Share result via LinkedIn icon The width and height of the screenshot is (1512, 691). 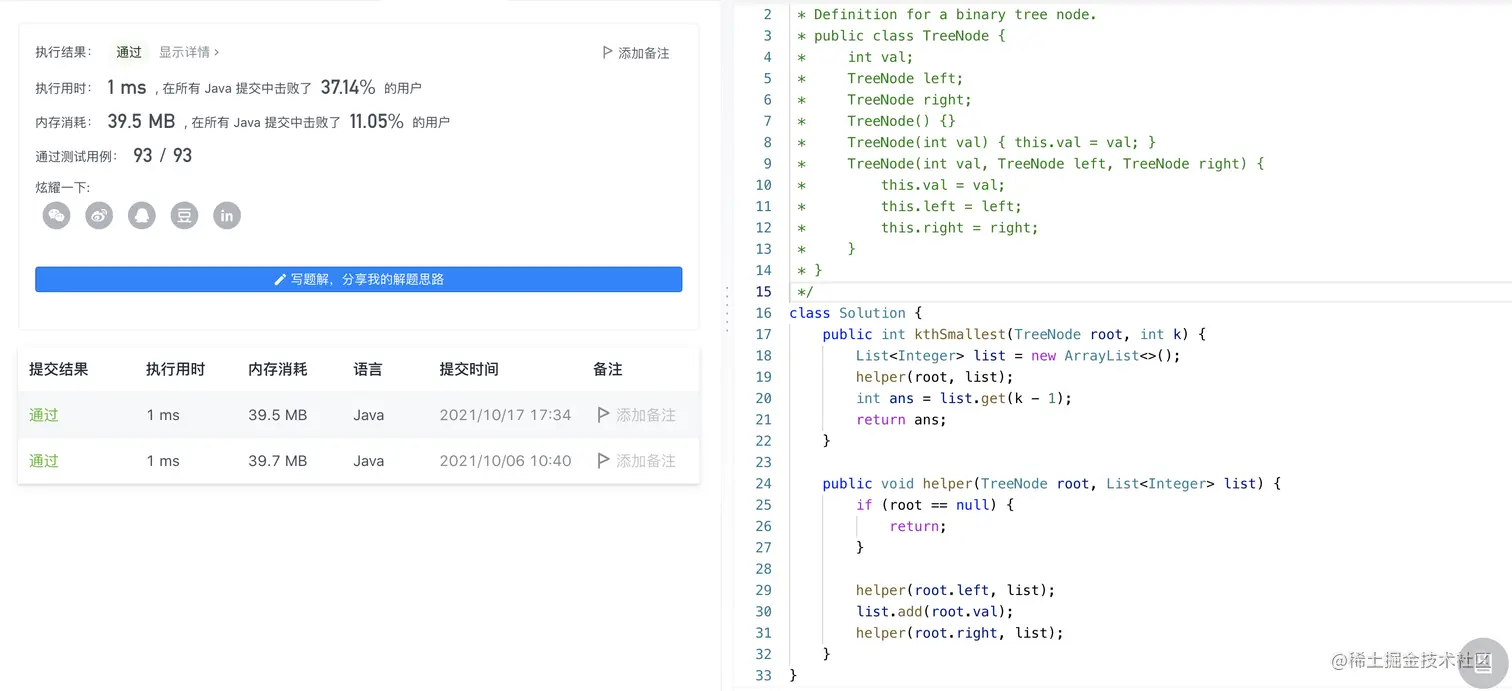coord(227,215)
